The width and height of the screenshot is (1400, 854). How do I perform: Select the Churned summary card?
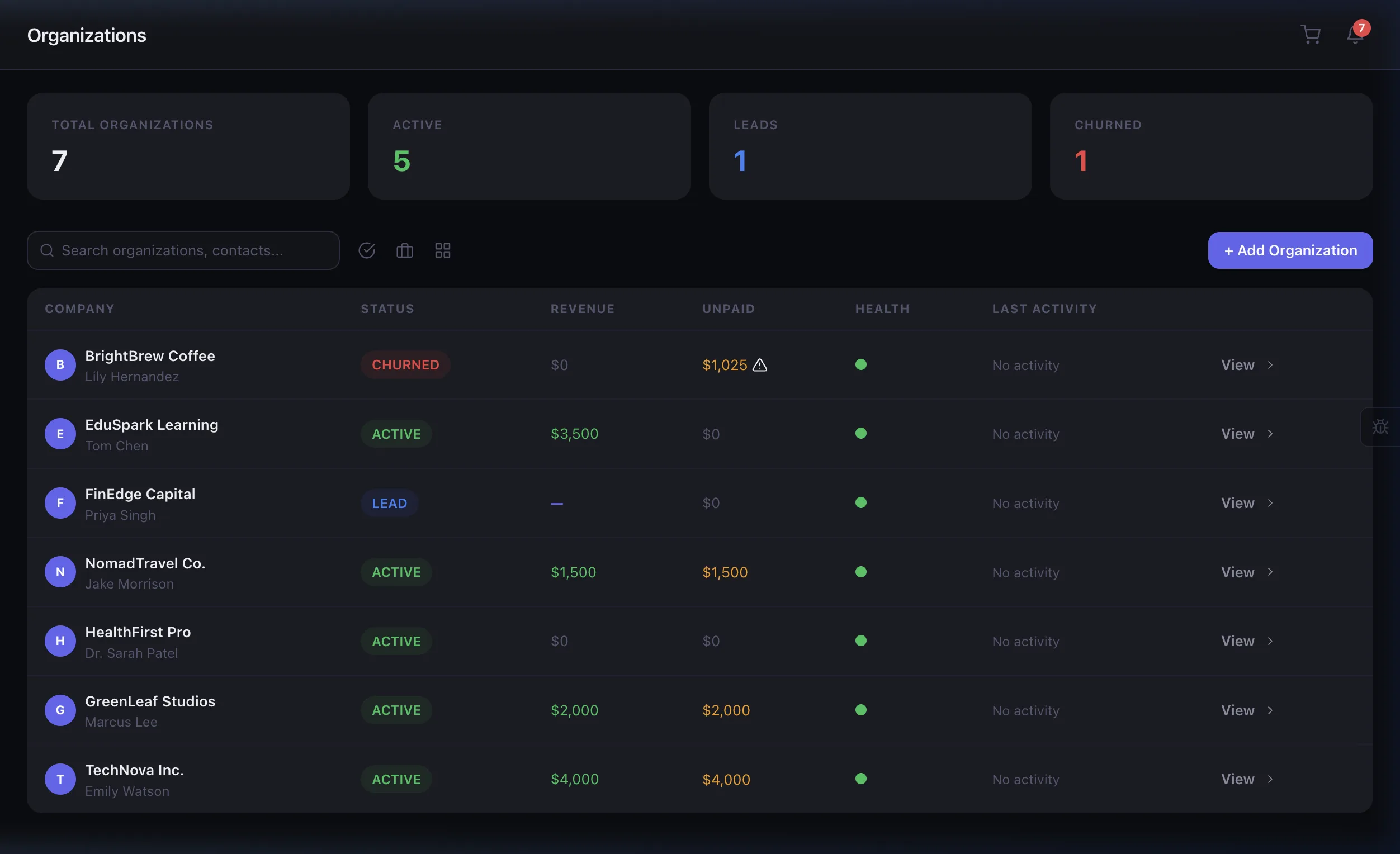(1211, 146)
